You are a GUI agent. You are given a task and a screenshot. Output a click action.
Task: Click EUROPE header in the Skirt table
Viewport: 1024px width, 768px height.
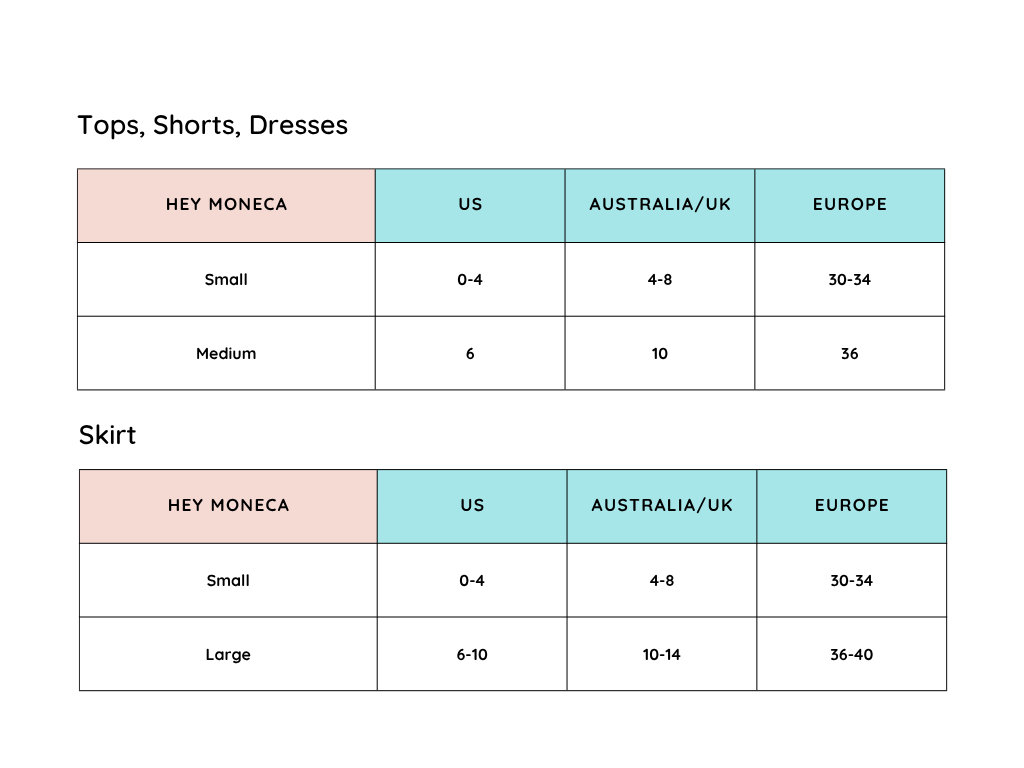click(851, 505)
